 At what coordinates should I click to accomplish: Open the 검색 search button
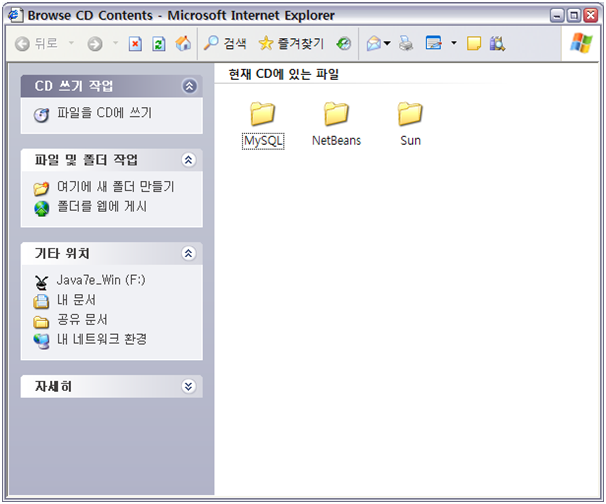[x=225, y=43]
